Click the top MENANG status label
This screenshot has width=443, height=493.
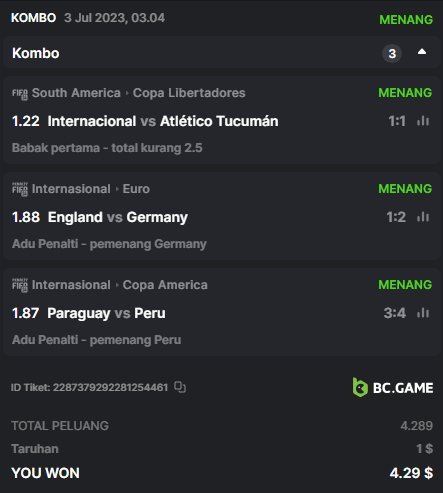point(406,20)
